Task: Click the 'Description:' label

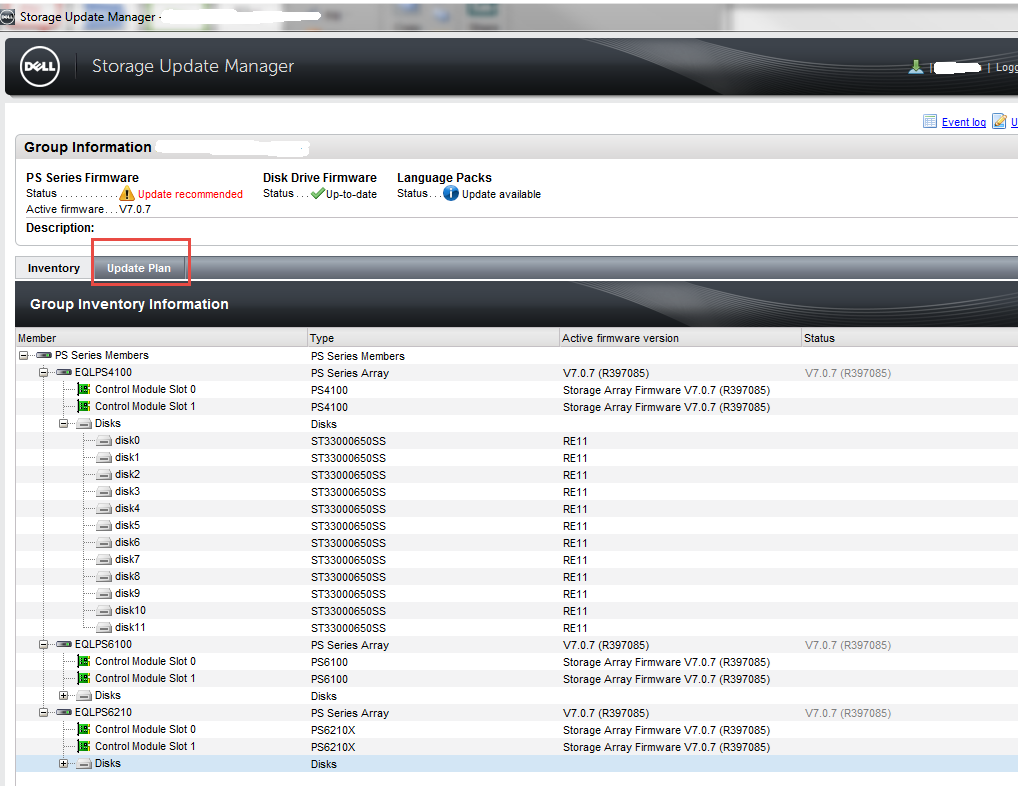Action: tap(60, 228)
